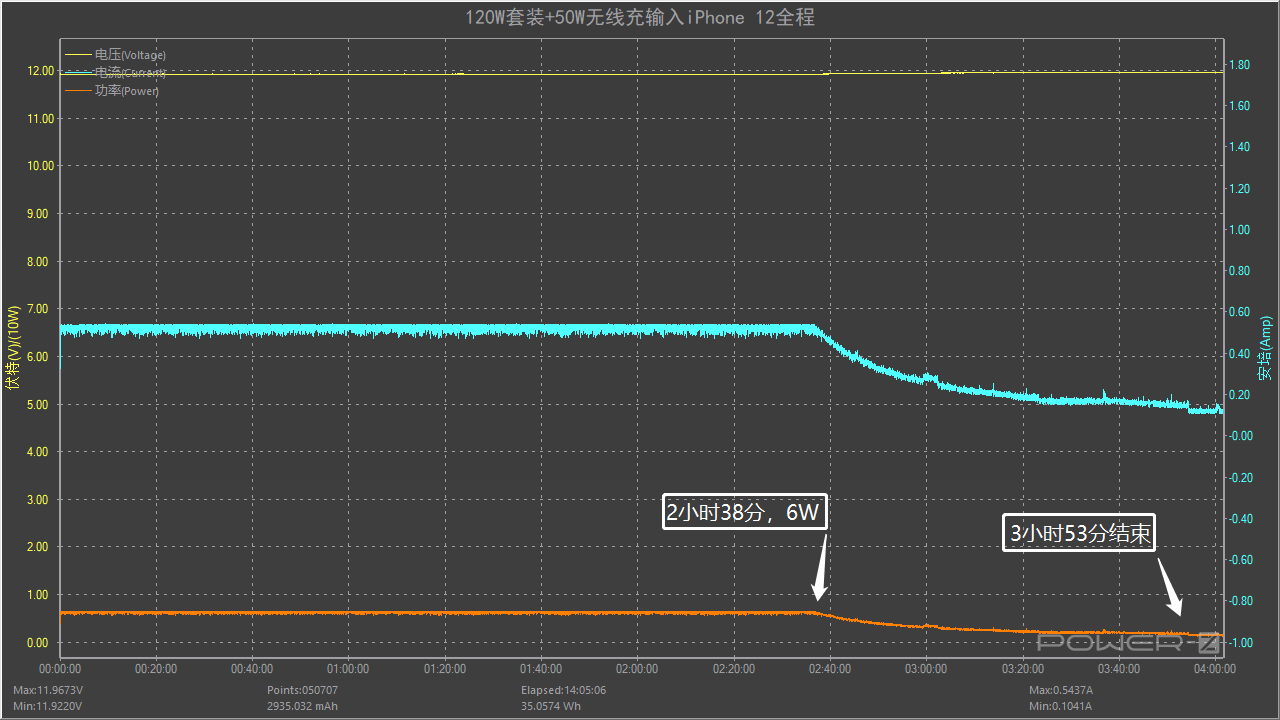Click the '3小时53分结束' annotation label
This screenshot has height=720, width=1280.
click(x=1079, y=534)
